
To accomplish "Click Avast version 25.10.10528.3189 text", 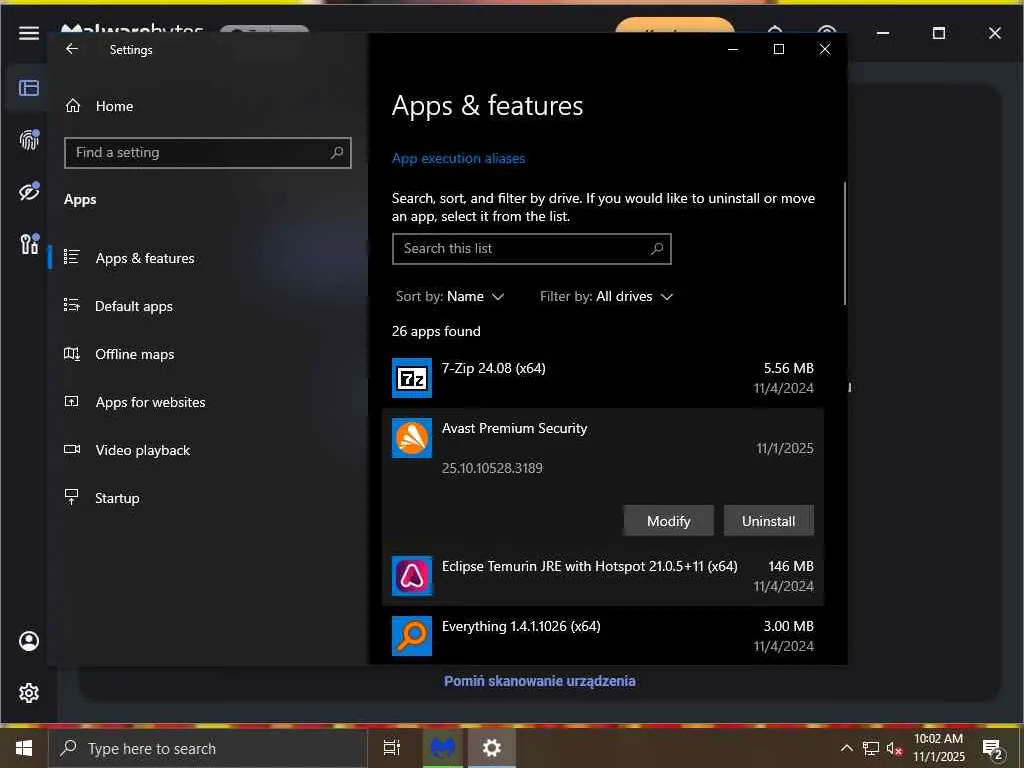I will (x=492, y=468).
